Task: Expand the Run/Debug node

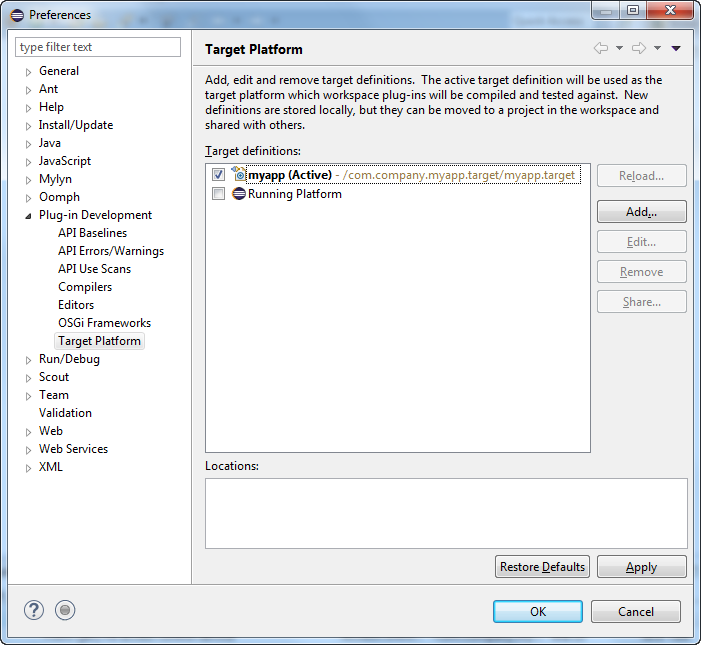Action: [x=28, y=360]
